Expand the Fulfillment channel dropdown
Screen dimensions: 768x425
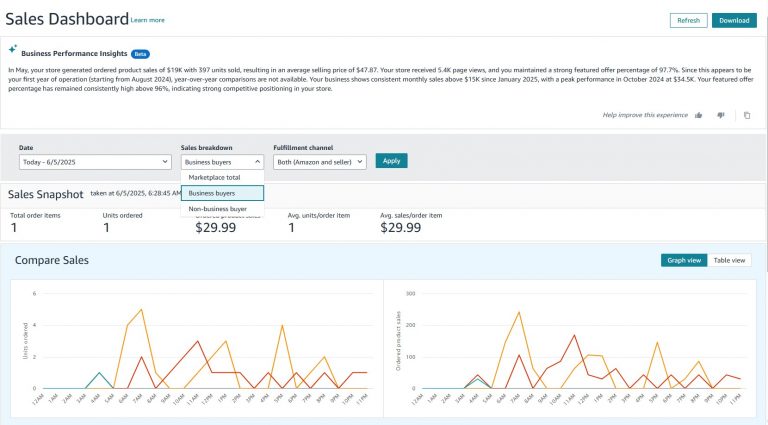[x=319, y=162]
